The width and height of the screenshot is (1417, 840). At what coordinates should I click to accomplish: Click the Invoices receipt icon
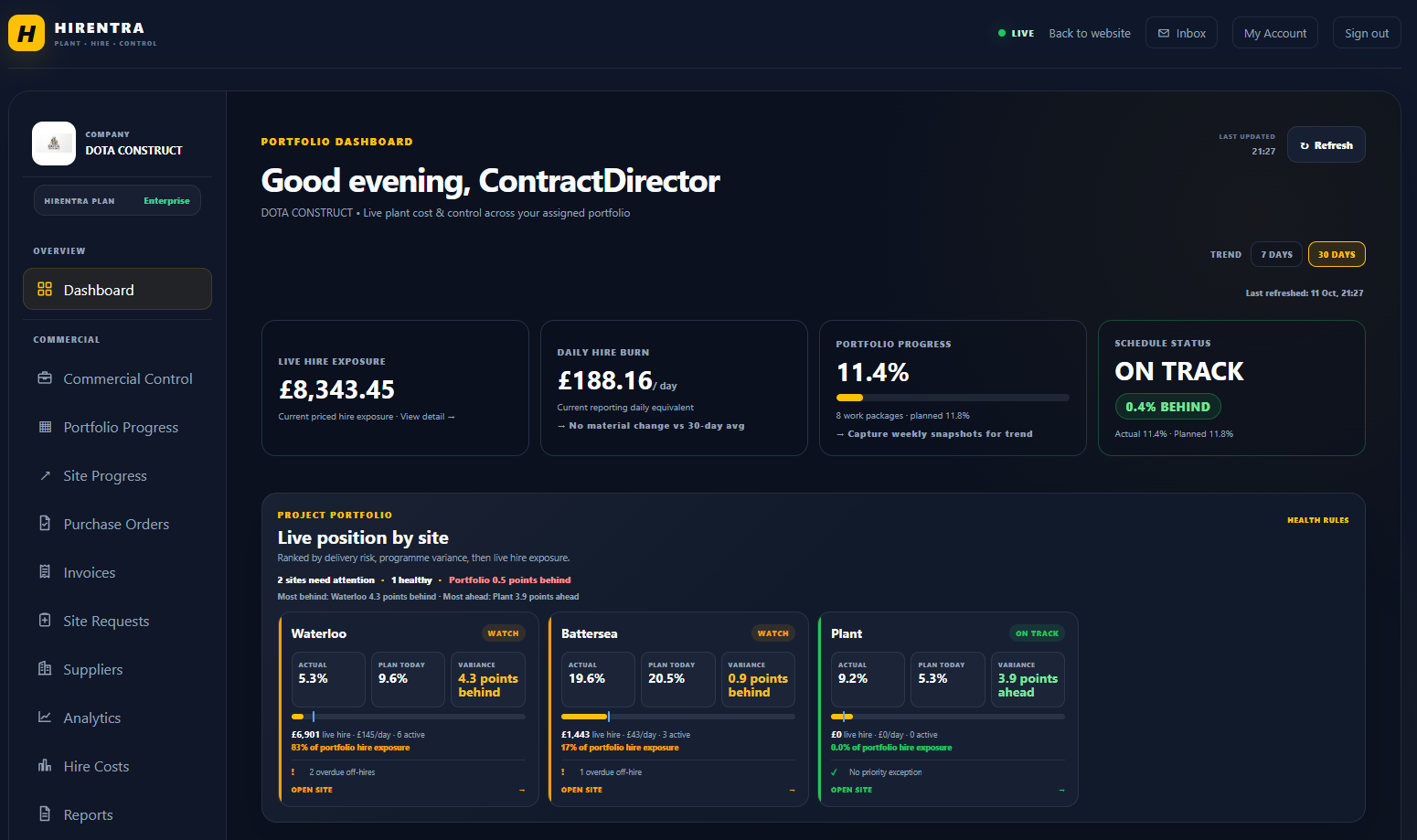(45, 572)
